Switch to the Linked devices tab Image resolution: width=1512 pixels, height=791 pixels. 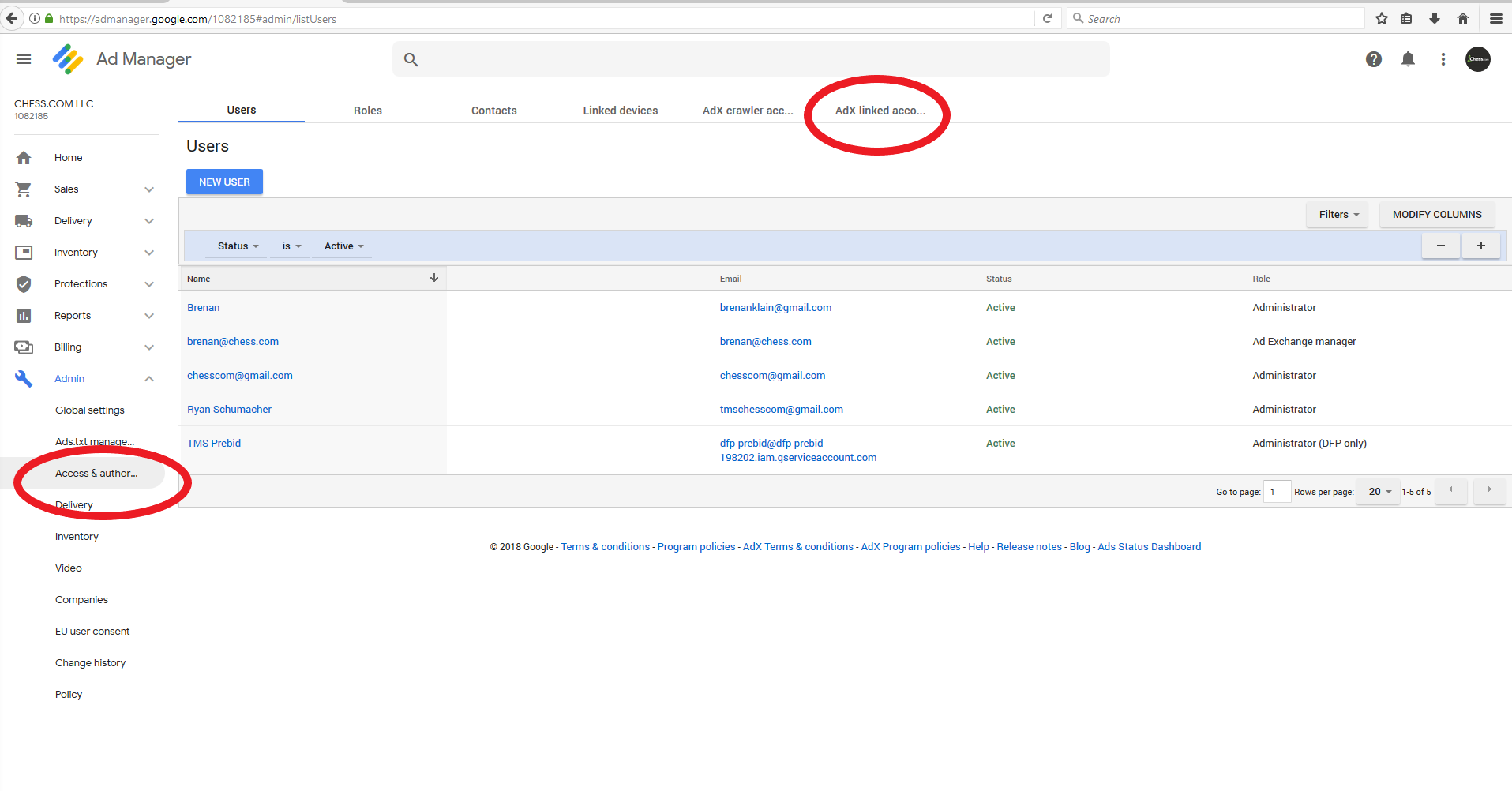pyautogui.click(x=621, y=111)
